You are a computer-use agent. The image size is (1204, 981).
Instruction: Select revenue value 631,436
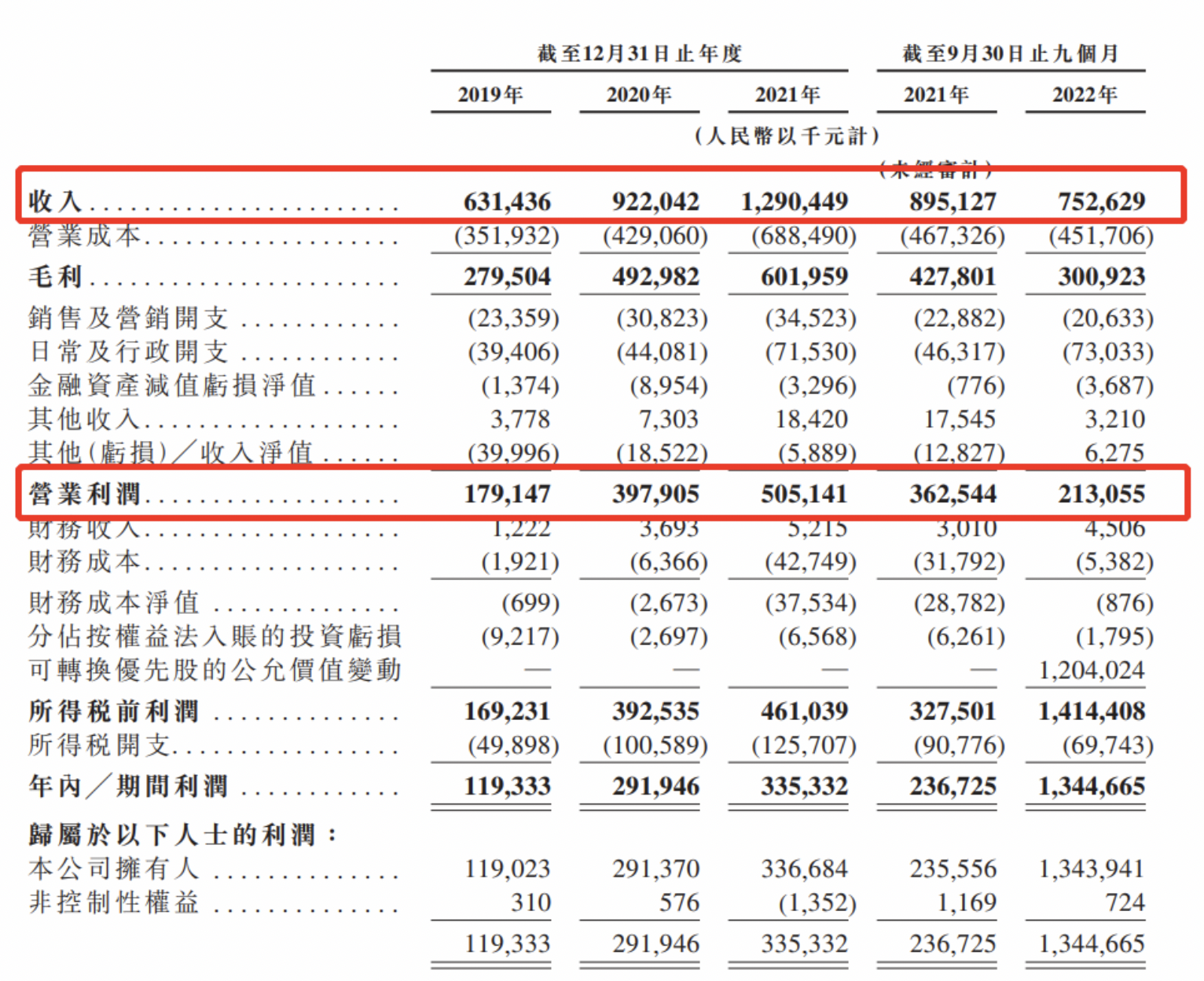[x=507, y=201]
